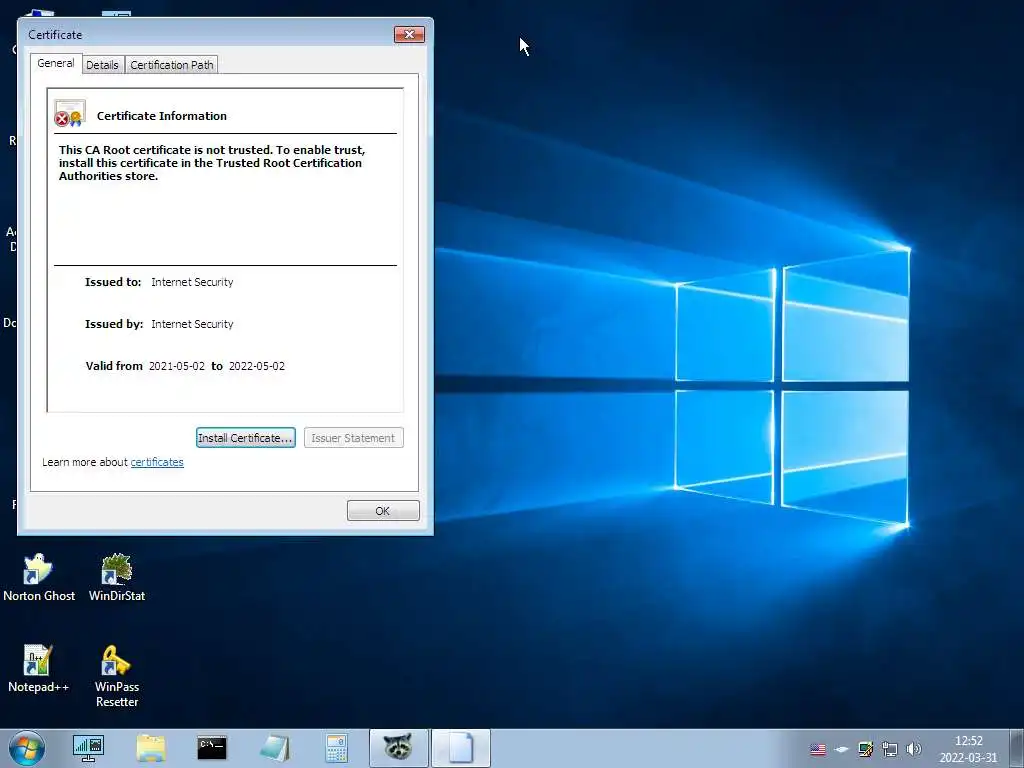This screenshot has width=1024, height=768.
Task: Click the volume speaker tray icon
Action: click(x=914, y=749)
